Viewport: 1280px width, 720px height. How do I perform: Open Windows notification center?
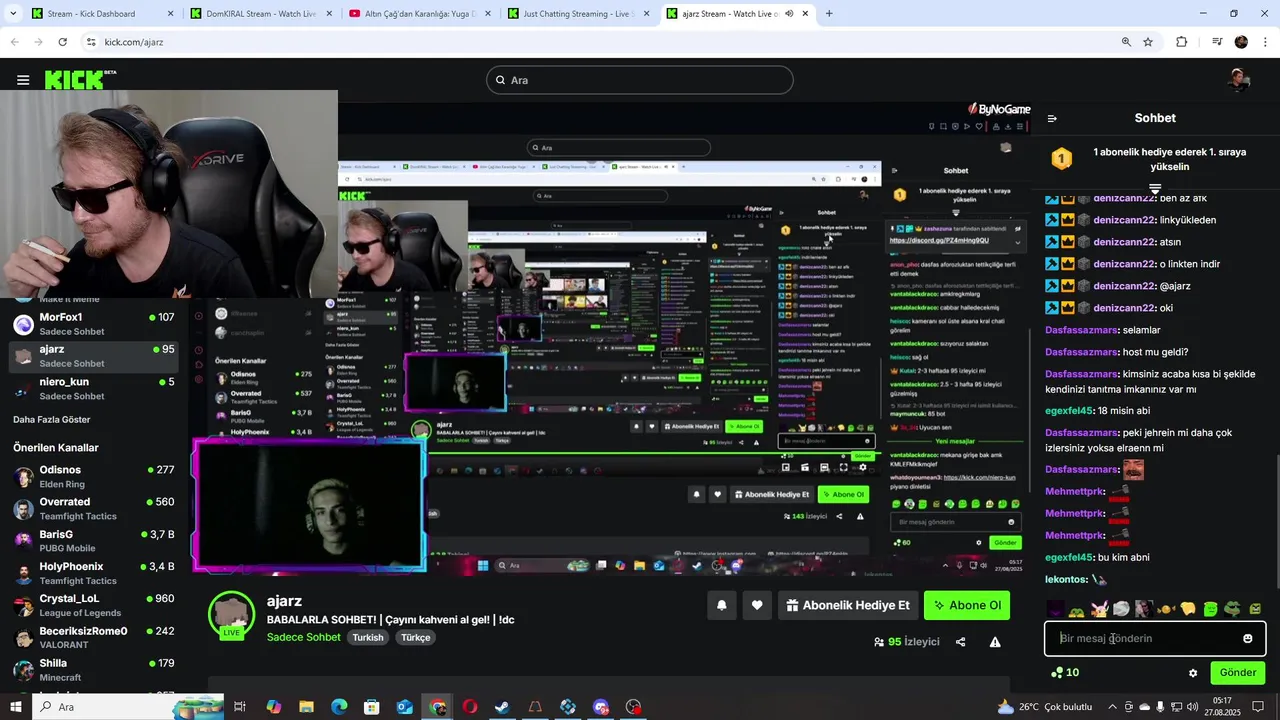pyautogui.click(x=1258, y=707)
